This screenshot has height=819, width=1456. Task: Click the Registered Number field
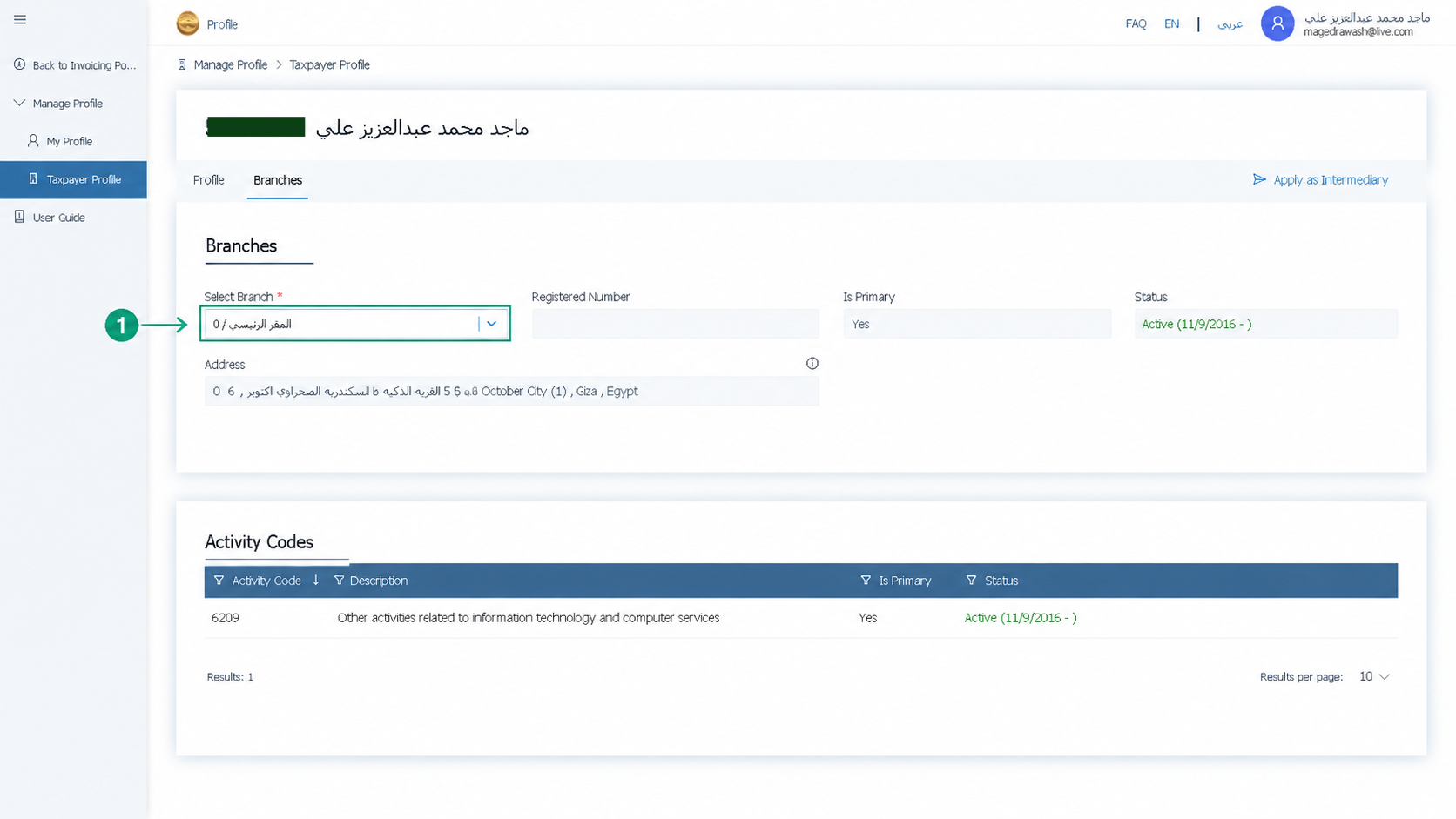tap(675, 324)
